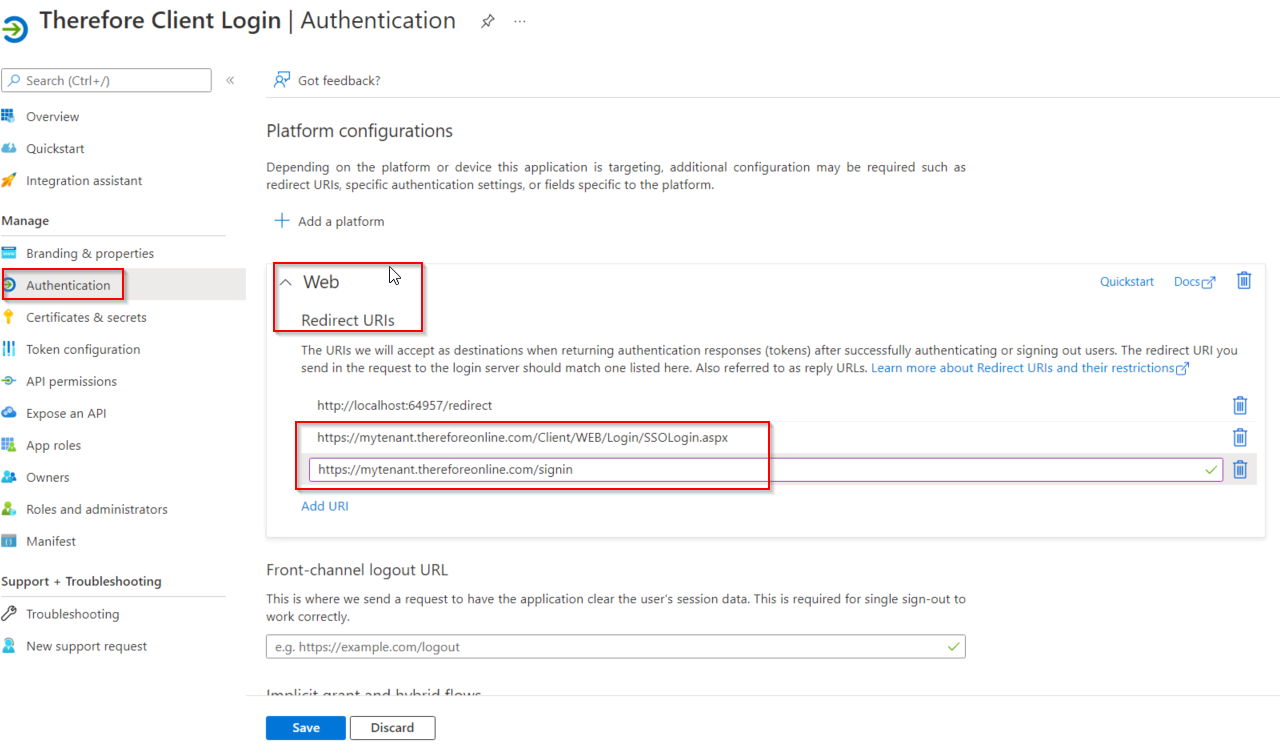The height and width of the screenshot is (753, 1280).
Task: Click Got feedback? link
Action: tap(339, 80)
